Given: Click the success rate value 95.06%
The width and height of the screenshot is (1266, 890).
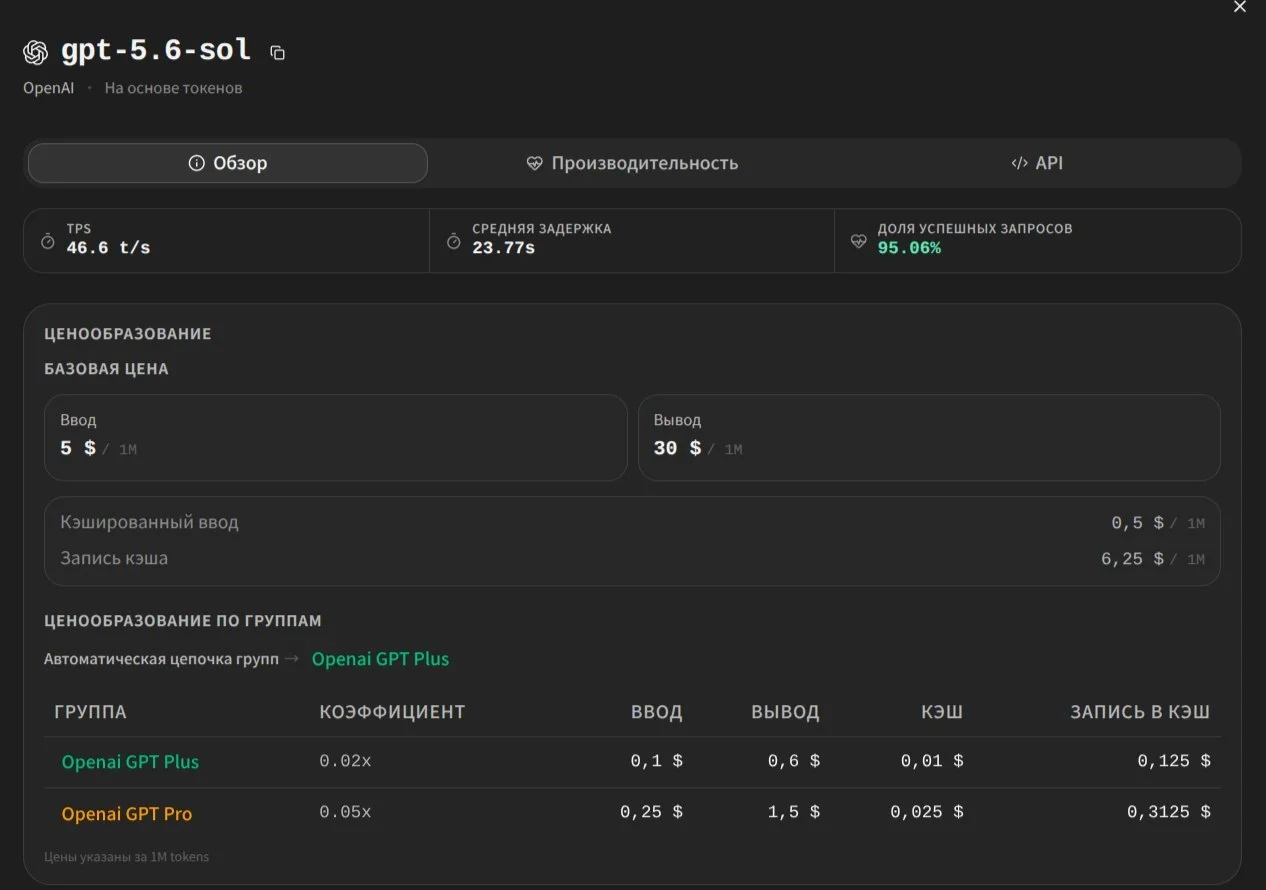Looking at the screenshot, I should point(909,248).
